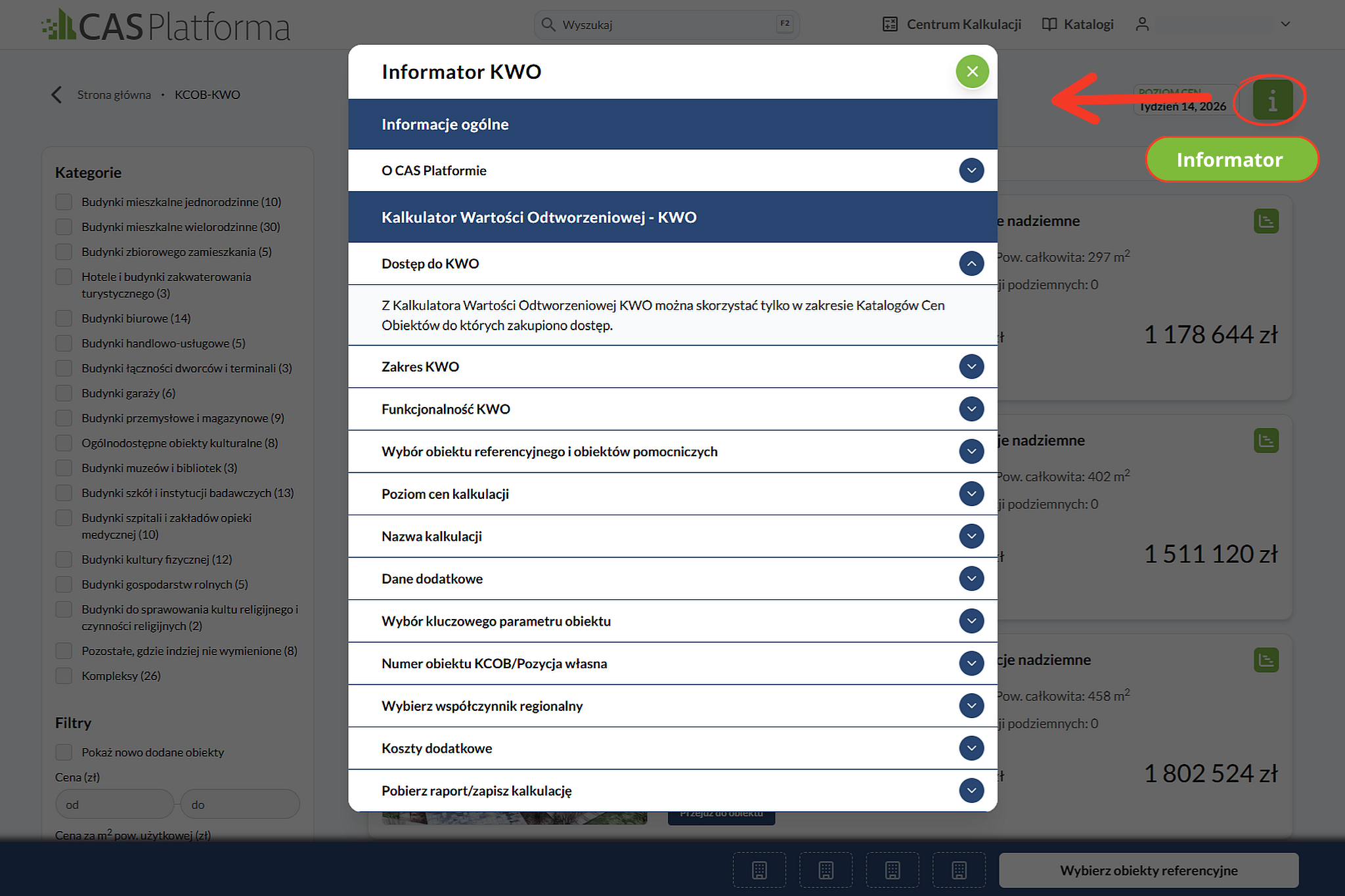Close the Informator KWO dialog
Screen dimensions: 1345x896
pyautogui.click(x=972, y=72)
